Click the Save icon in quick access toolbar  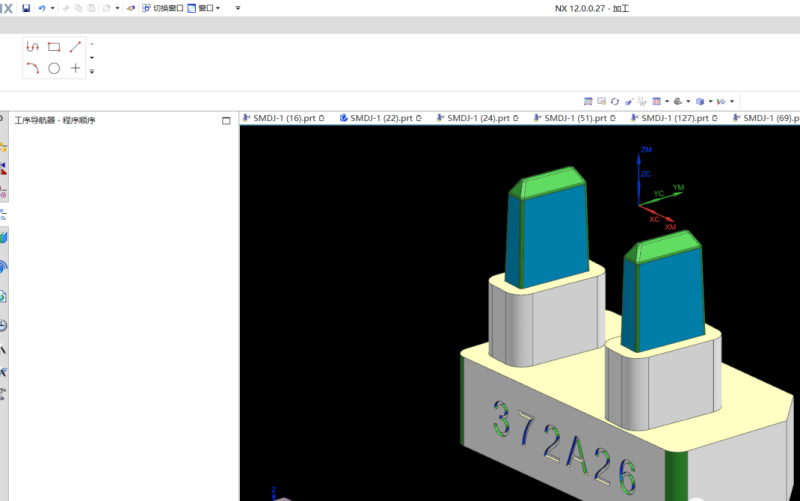coord(26,8)
